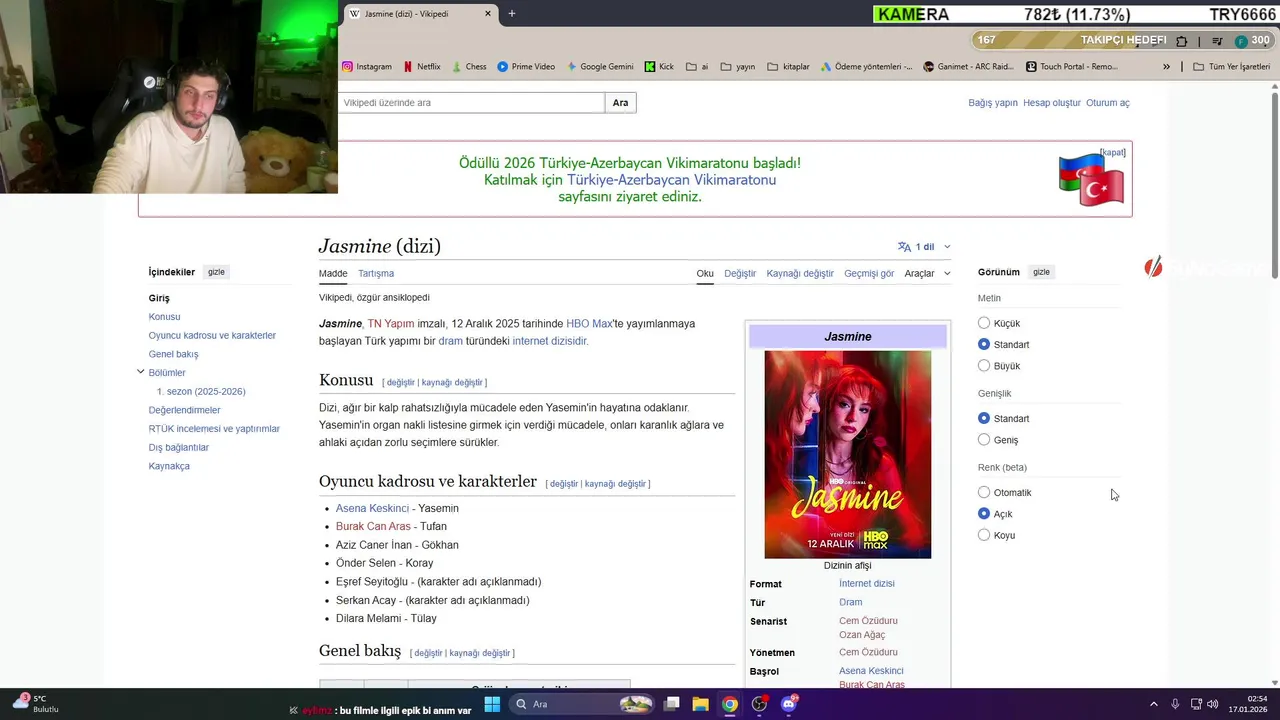Click the network tray icon
The width and height of the screenshot is (1280, 720).
[x=1195, y=704]
